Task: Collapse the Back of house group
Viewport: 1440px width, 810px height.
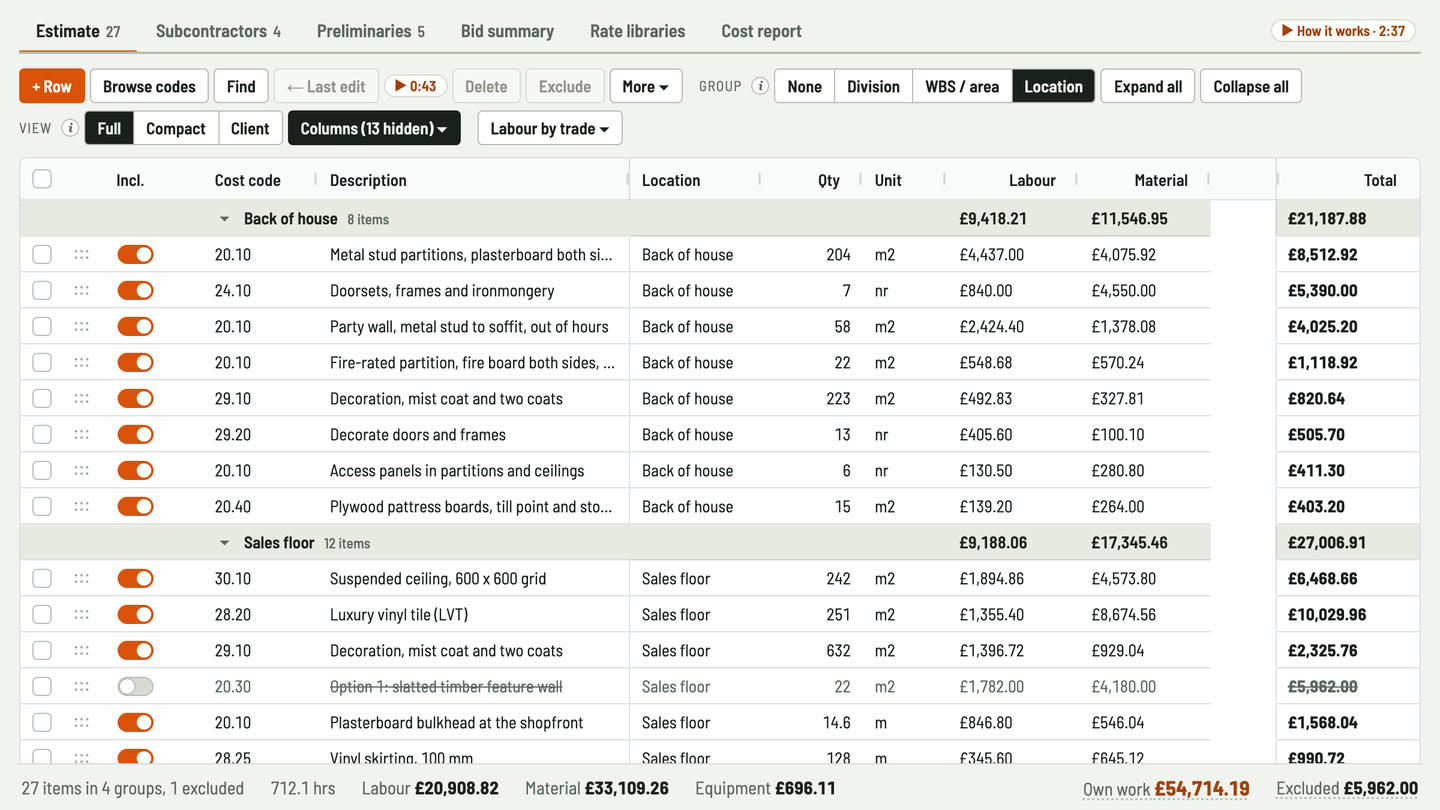Action: click(x=225, y=219)
